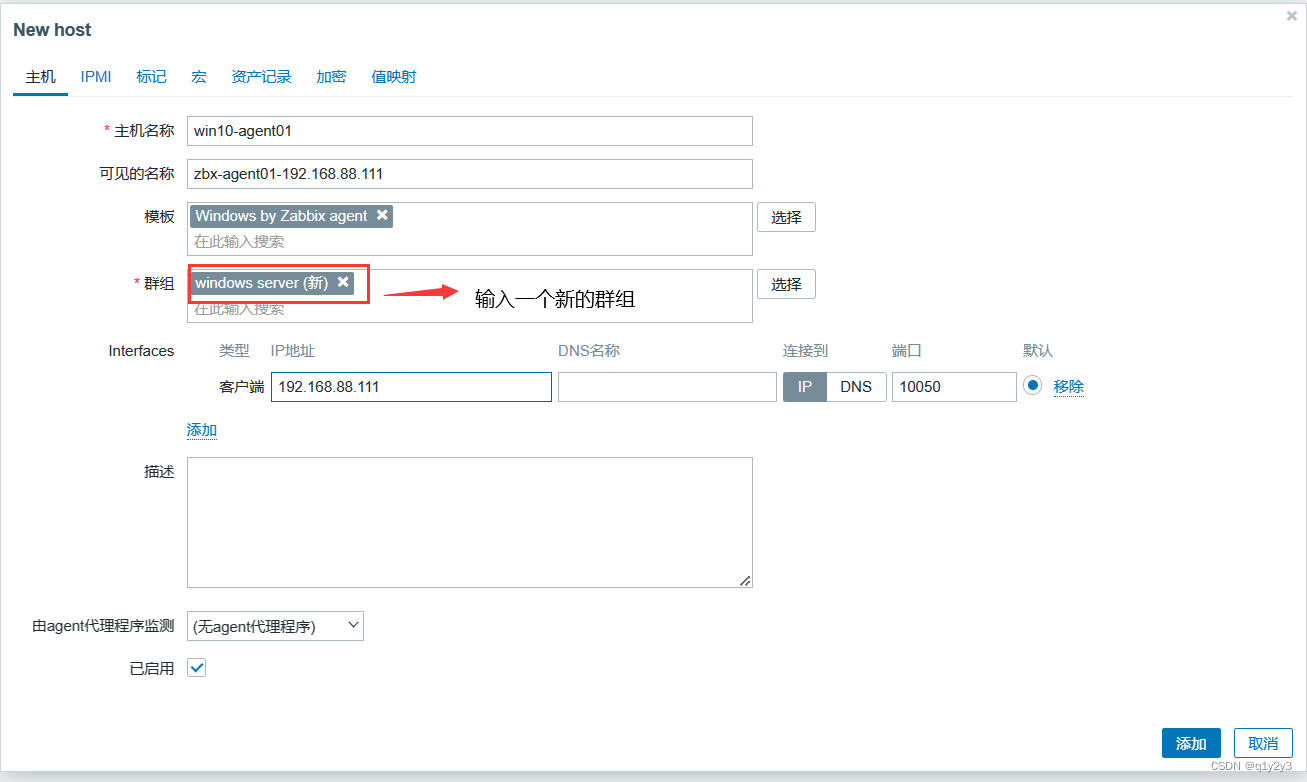
Task: Switch to the 资产记录 tab
Action: pos(261,76)
